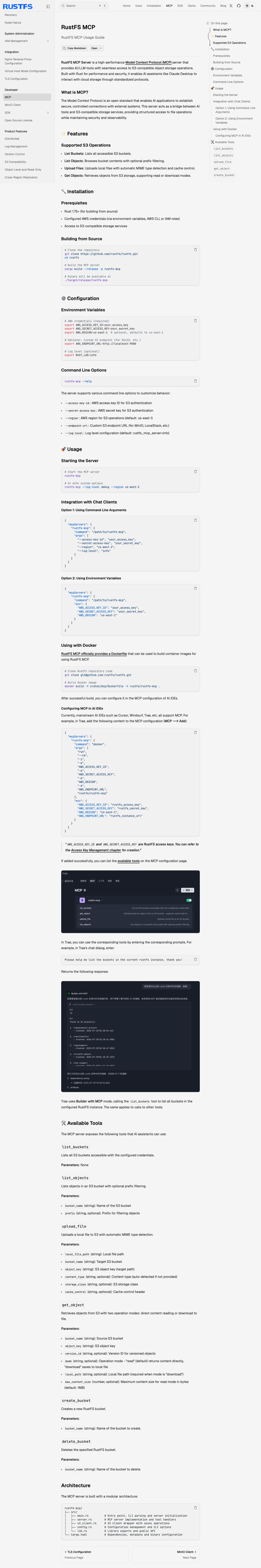Switch to dark theme moon icon
261x1568 pixels.
point(253,6)
